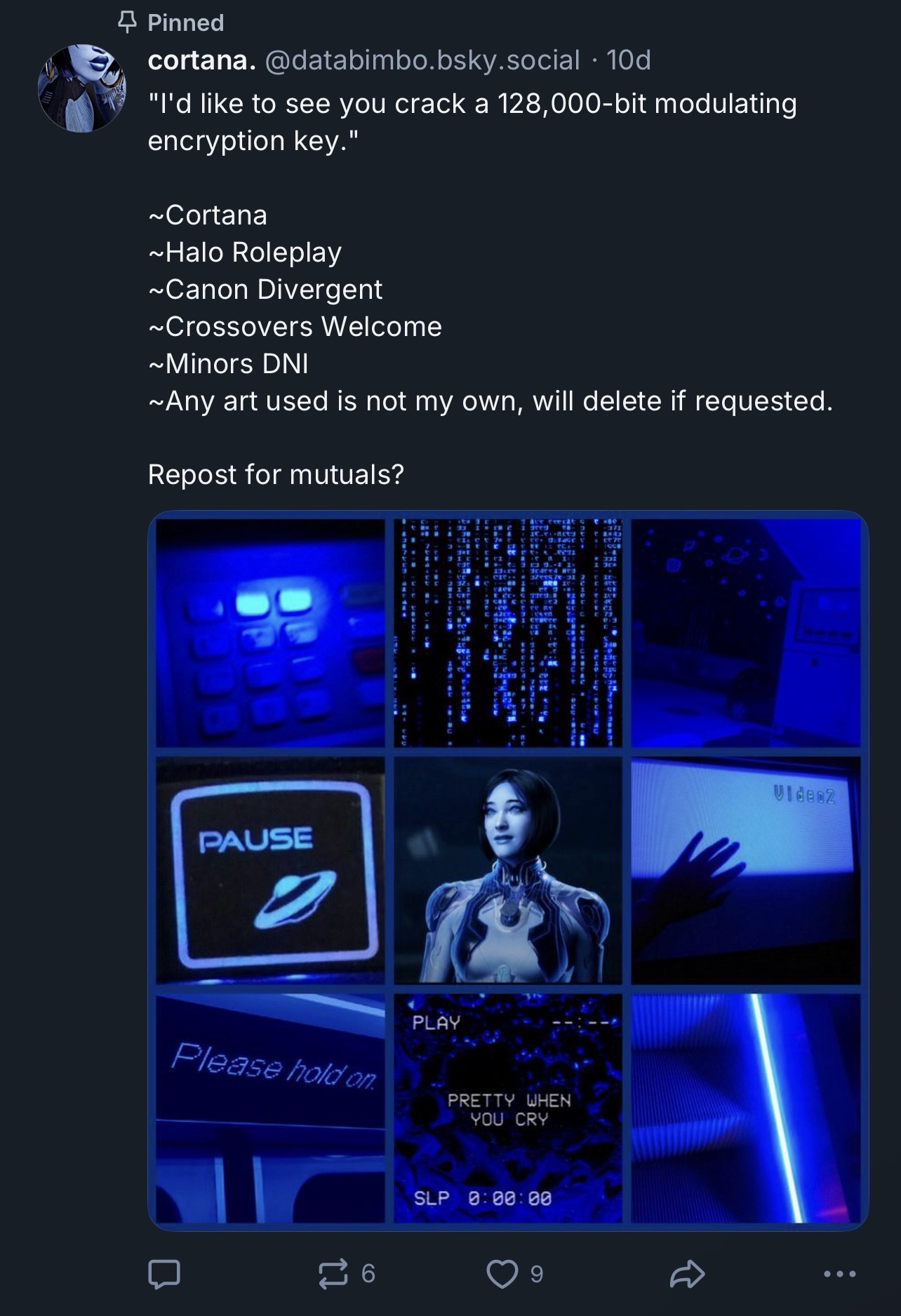Open the reply comment icon
This screenshot has height=1316, width=901.
[x=164, y=1274]
